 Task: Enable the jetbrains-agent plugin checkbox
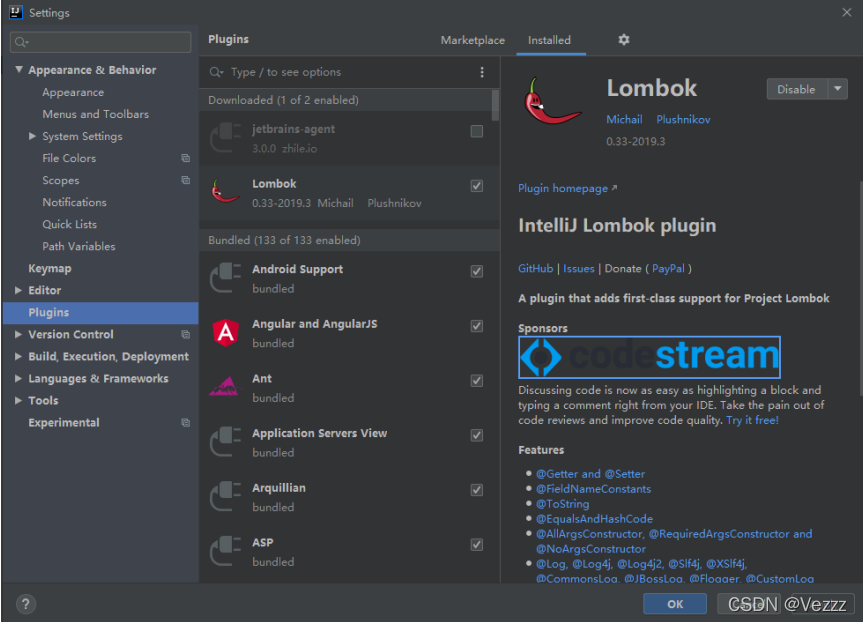[477, 131]
